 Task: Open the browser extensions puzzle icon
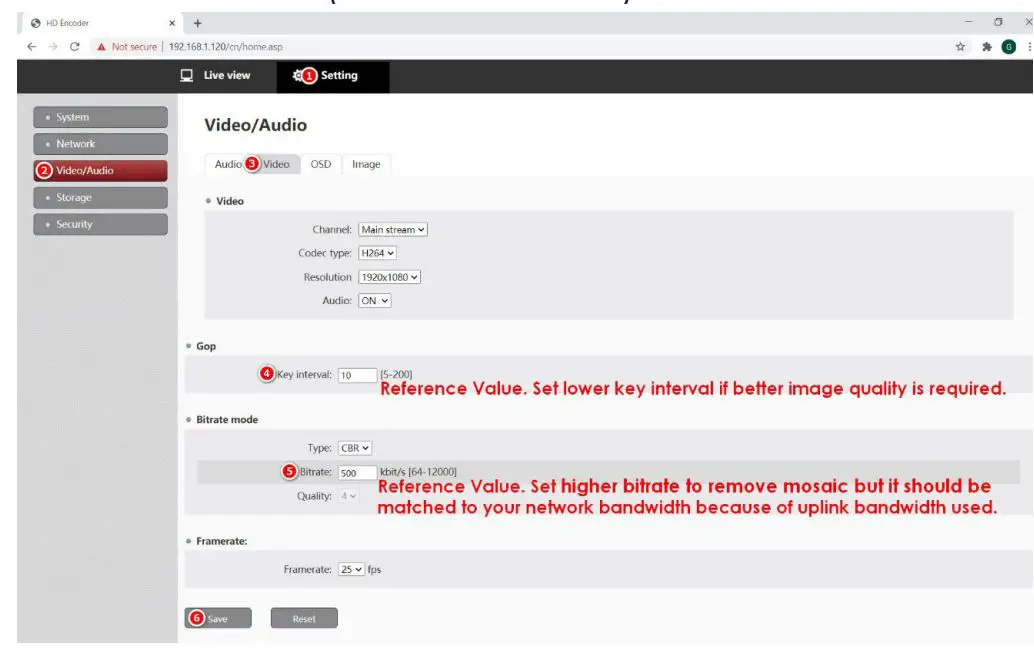tap(987, 47)
